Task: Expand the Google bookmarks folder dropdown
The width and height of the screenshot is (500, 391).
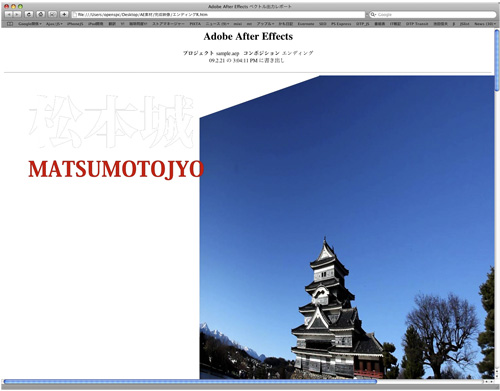Action: [x=30, y=24]
